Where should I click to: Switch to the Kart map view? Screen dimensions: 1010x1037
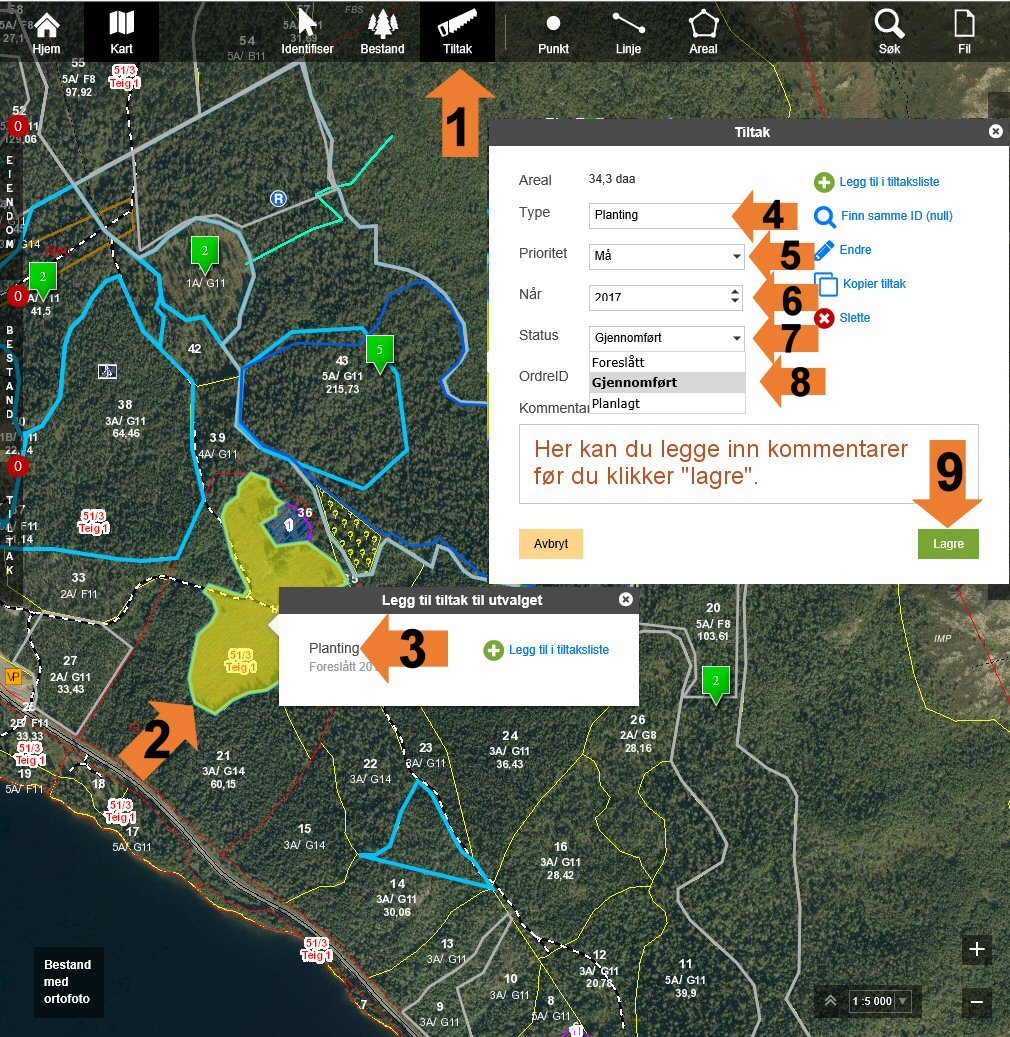coord(121,31)
